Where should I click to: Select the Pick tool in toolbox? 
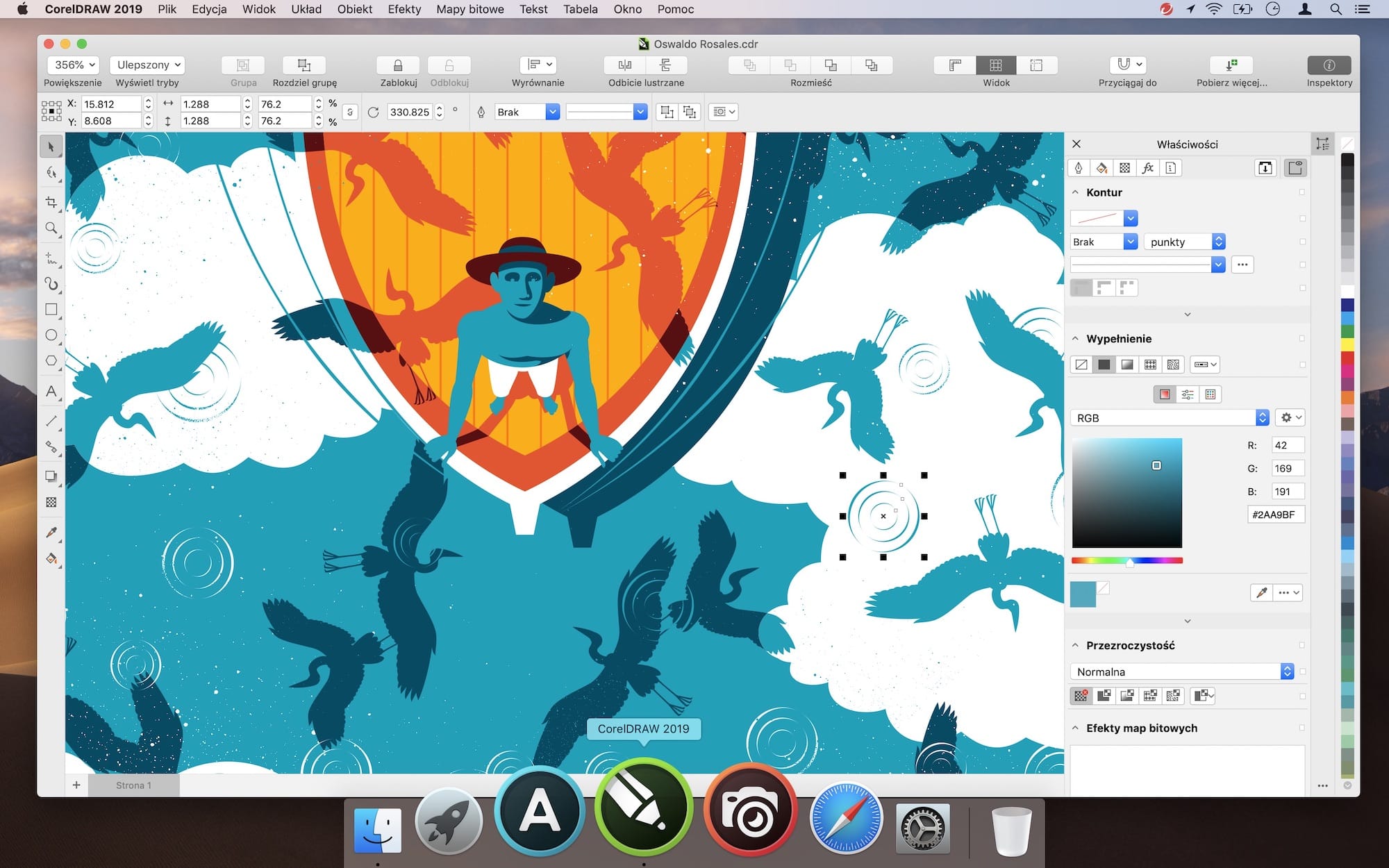click(x=51, y=147)
